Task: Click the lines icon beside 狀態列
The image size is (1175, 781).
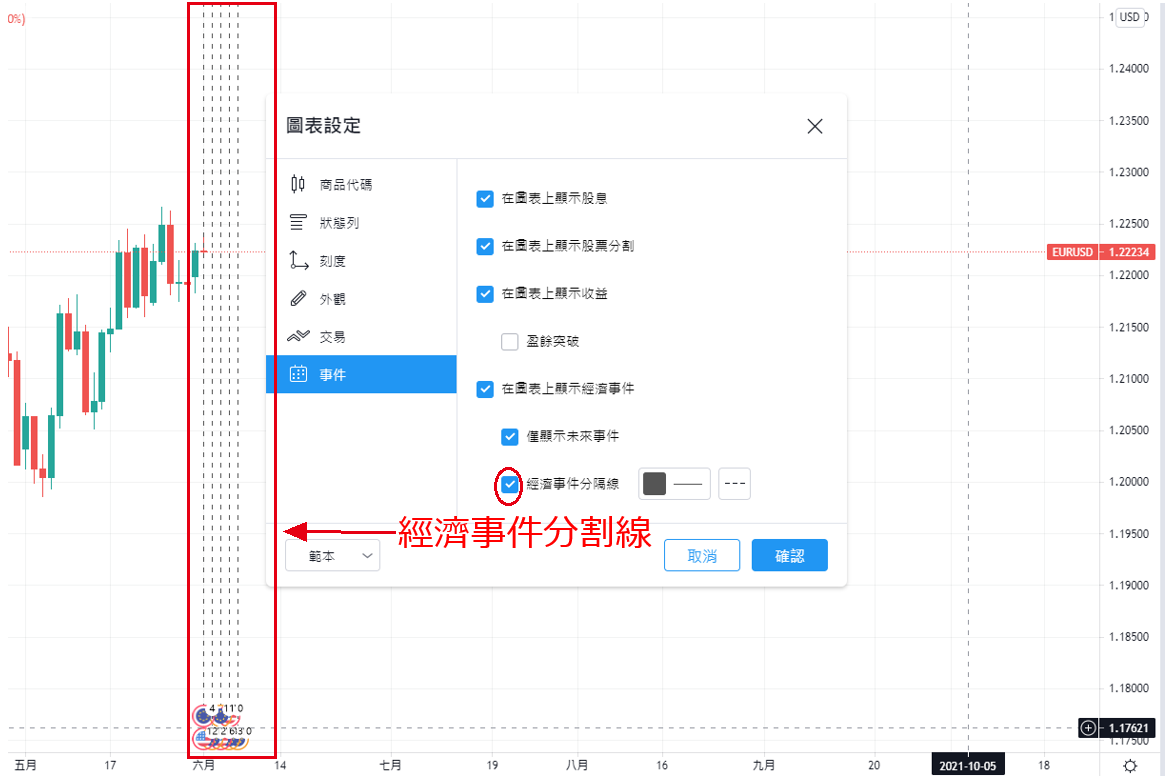Action: point(298,222)
